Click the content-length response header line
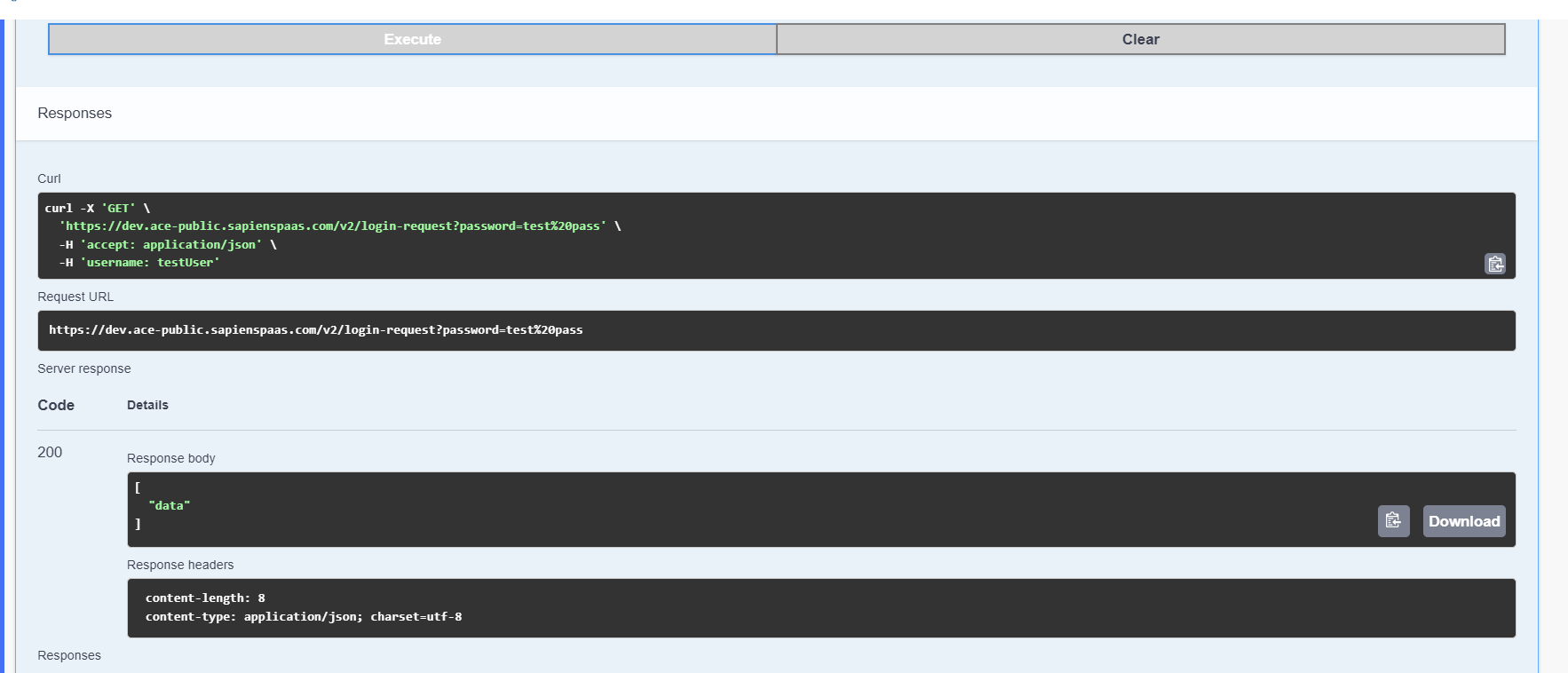 205,598
